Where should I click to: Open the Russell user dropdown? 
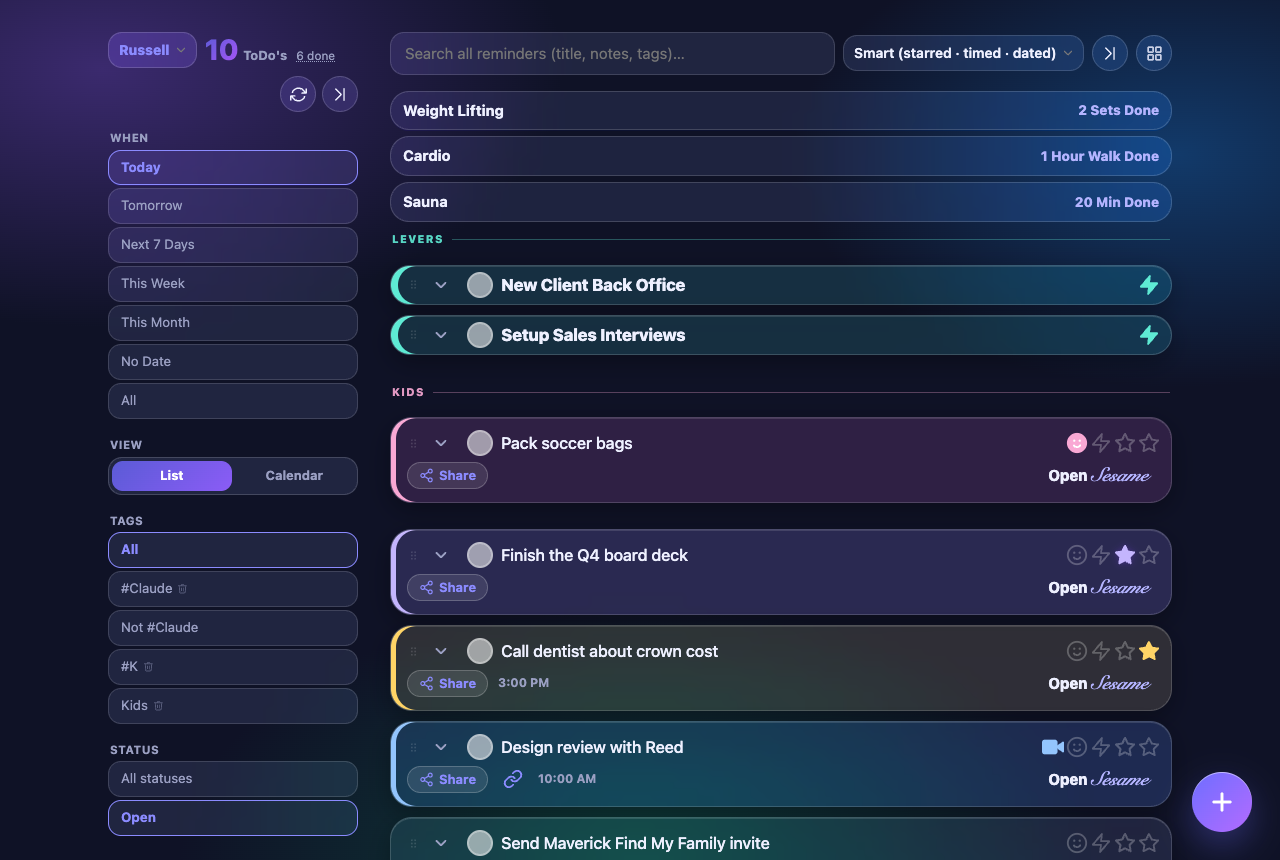(152, 50)
